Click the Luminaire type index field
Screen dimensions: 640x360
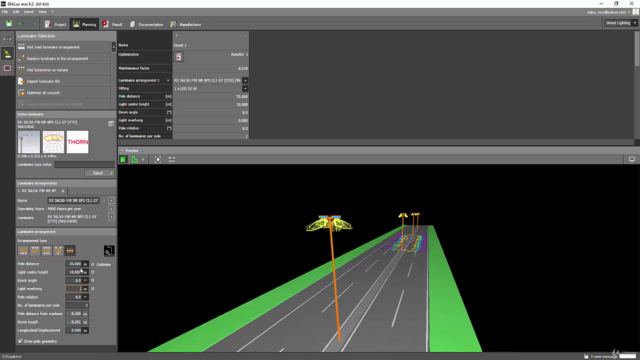pyautogui.click(x=84, y=164)
